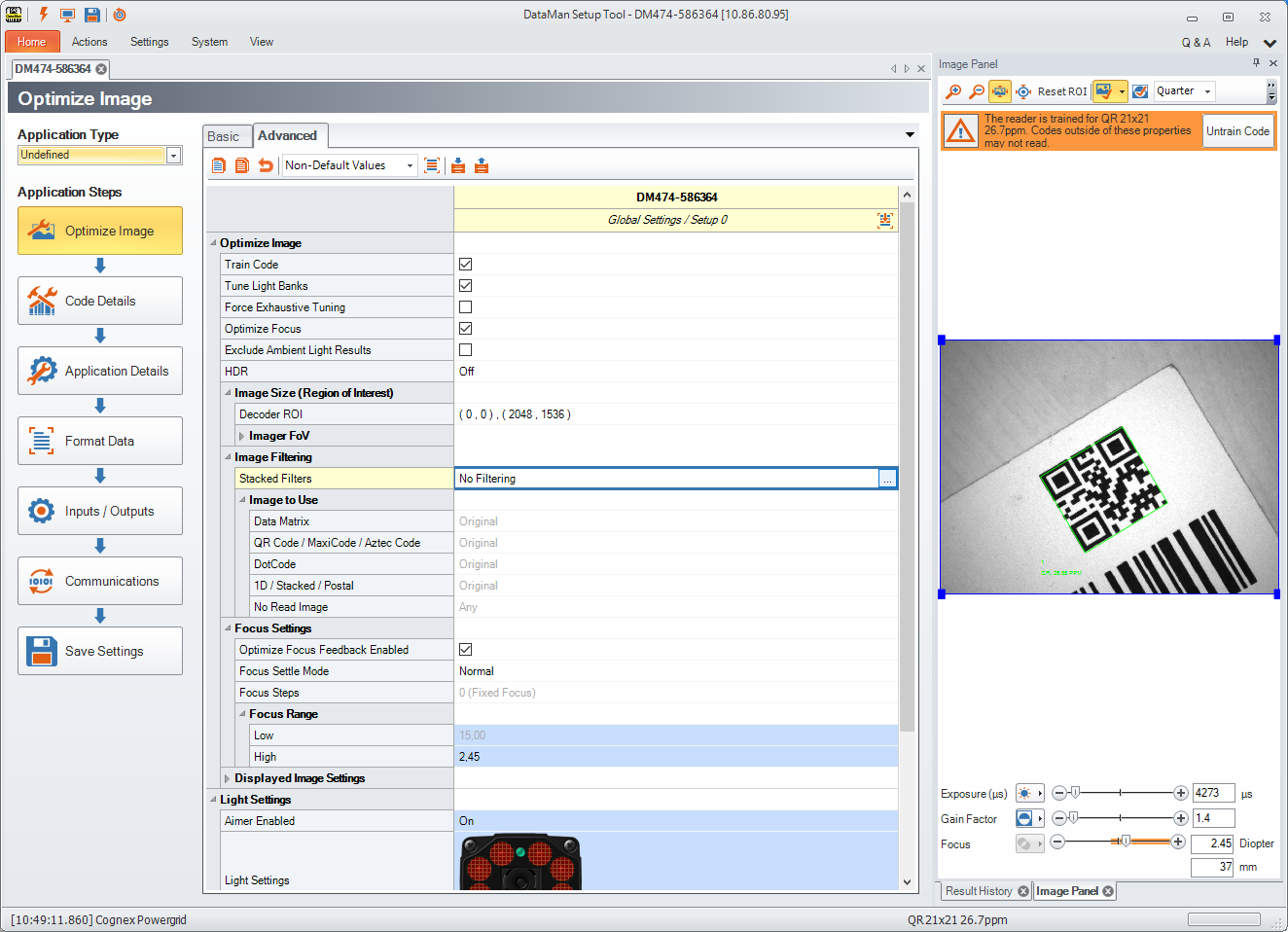Switch to the Basic tab
The image size is (1288, 932).
coord(224,137)
